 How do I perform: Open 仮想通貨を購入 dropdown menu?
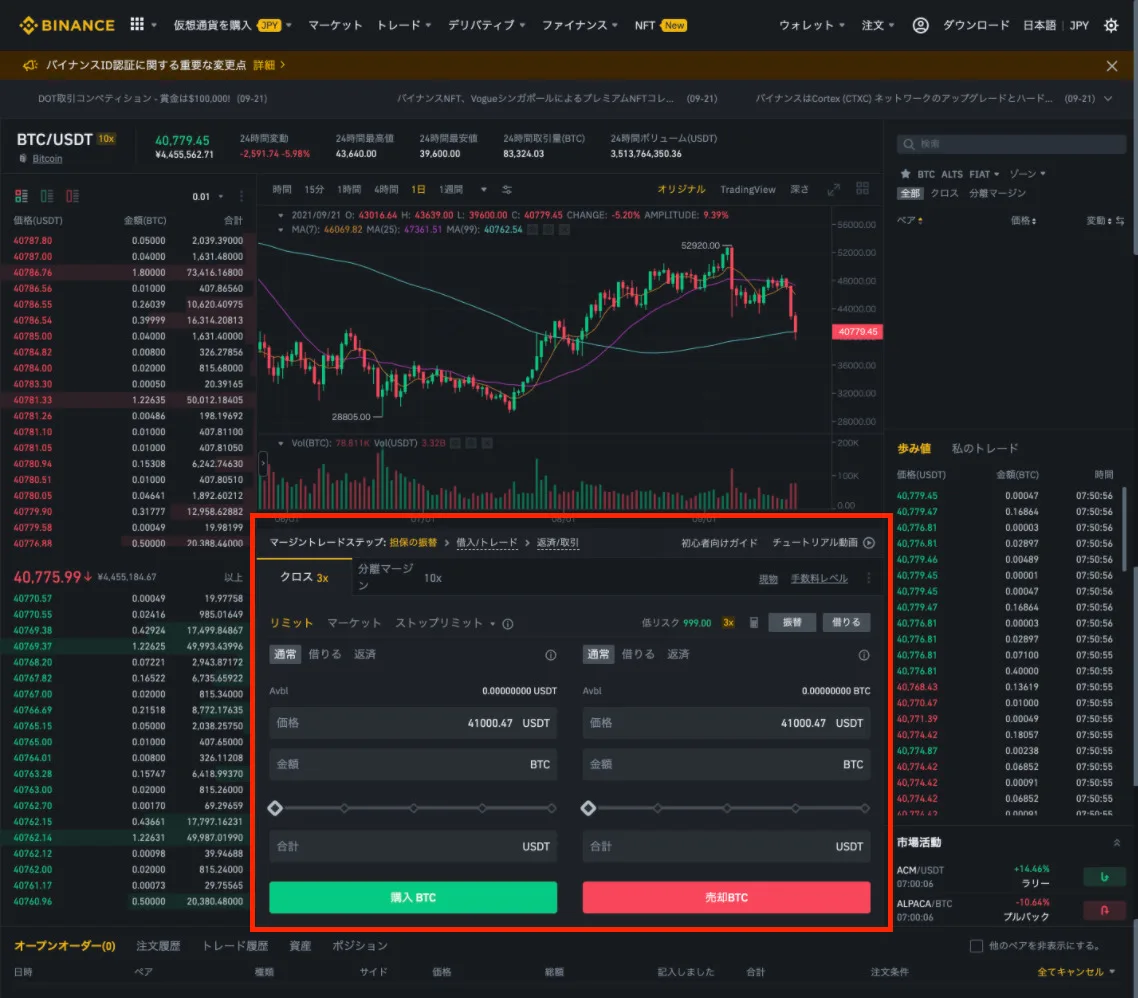pyautogui.click(x=232, y=25)
